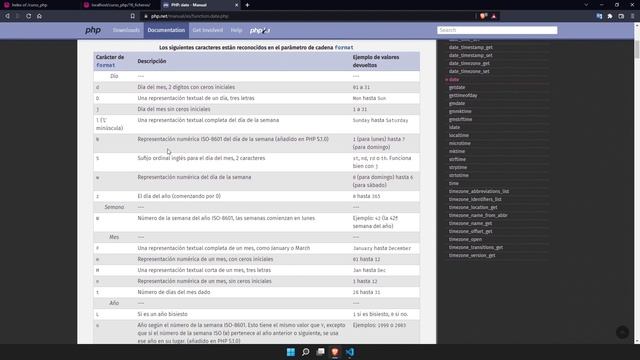Open the Extensions puzzle-piece icon

click(610, 16)
